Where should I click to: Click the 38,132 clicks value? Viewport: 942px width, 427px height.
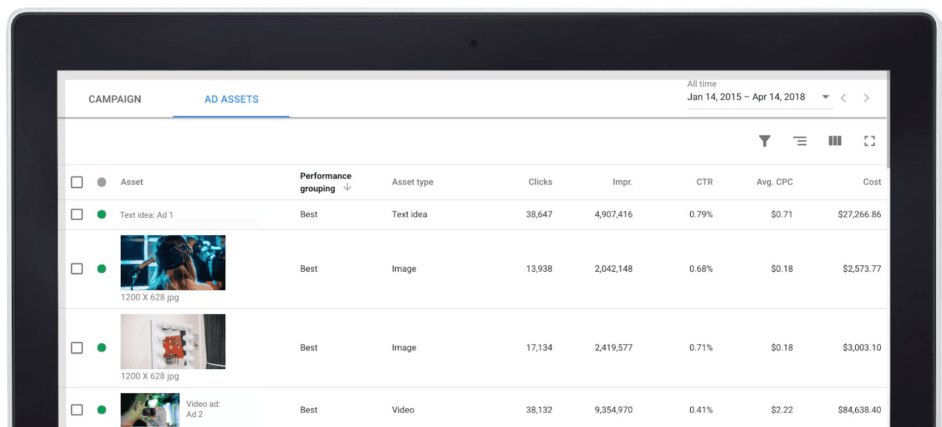tap(539, 410)
